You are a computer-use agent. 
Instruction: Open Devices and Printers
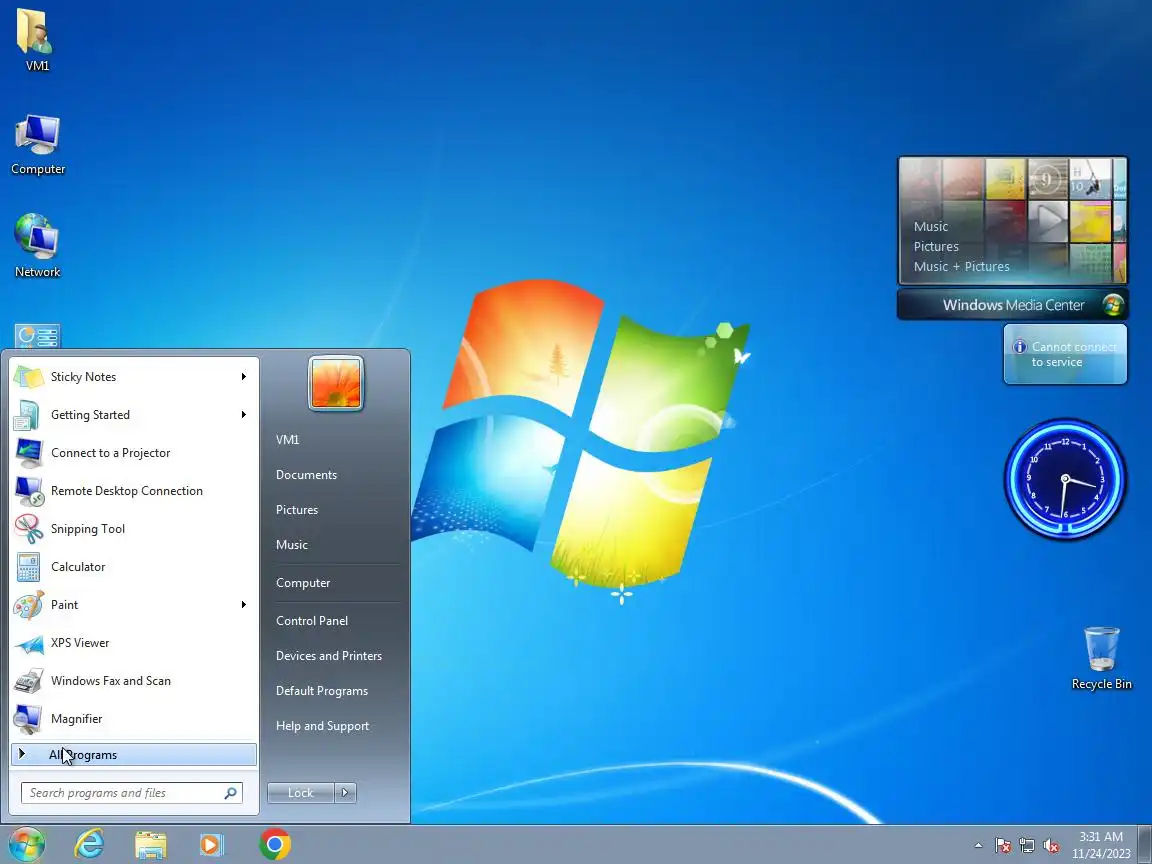[329, 656]
